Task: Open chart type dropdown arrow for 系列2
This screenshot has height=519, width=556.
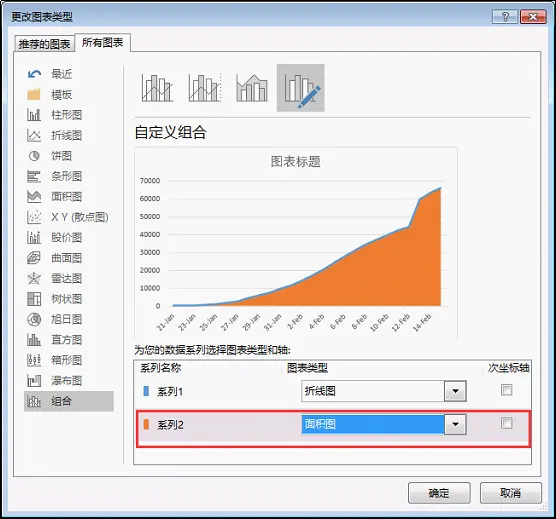Action: point(455,424)
